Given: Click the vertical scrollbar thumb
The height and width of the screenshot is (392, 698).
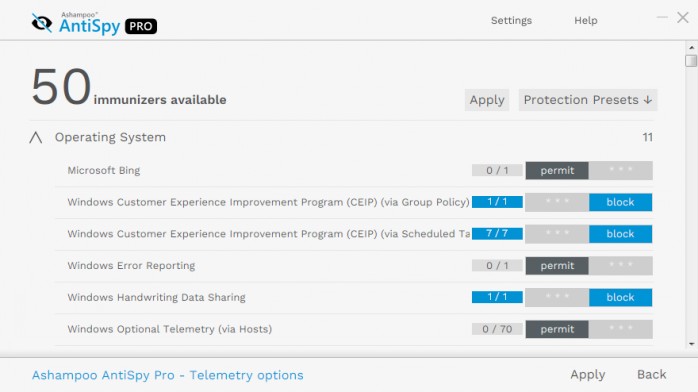Looking at the screenshot, I should pyautogui.click(x=691, y=61).
